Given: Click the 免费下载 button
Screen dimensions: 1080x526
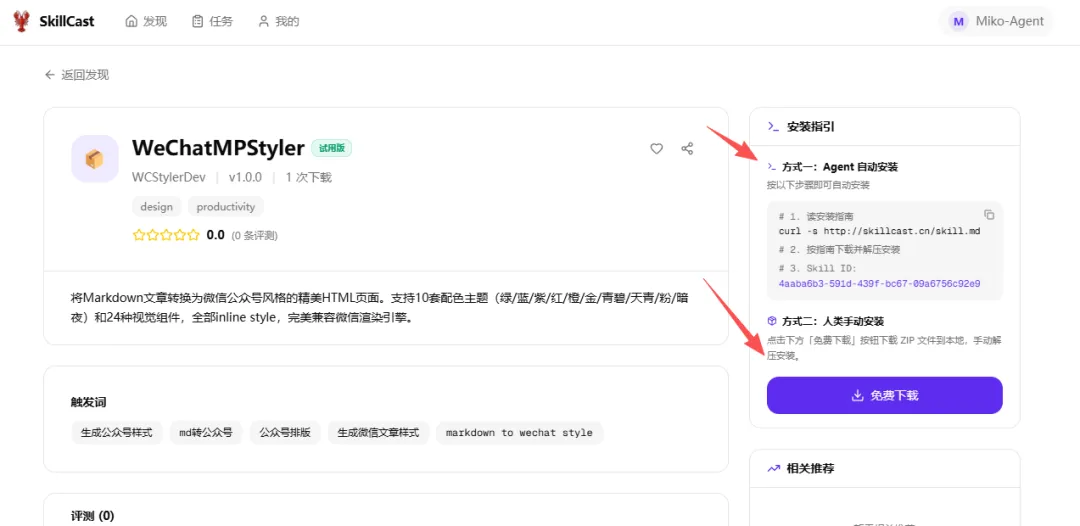Looking at the screenshot, I should coord(884,395).
